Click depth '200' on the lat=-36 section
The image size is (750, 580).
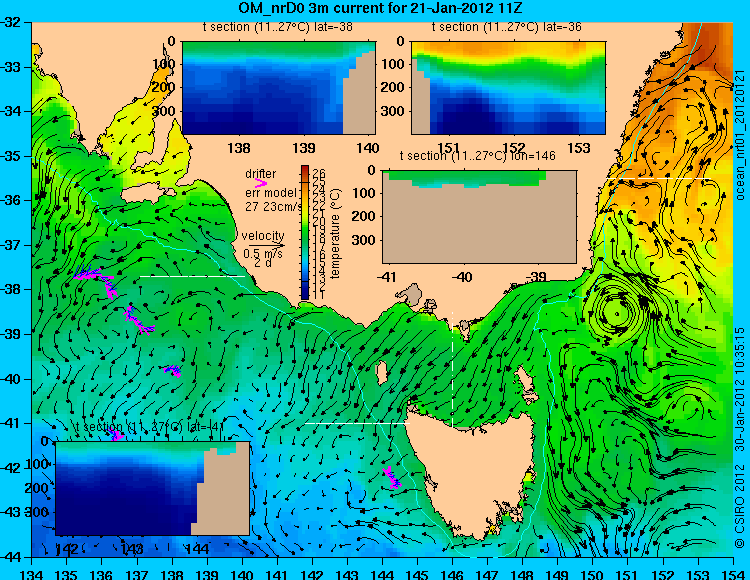pos(395,87)
